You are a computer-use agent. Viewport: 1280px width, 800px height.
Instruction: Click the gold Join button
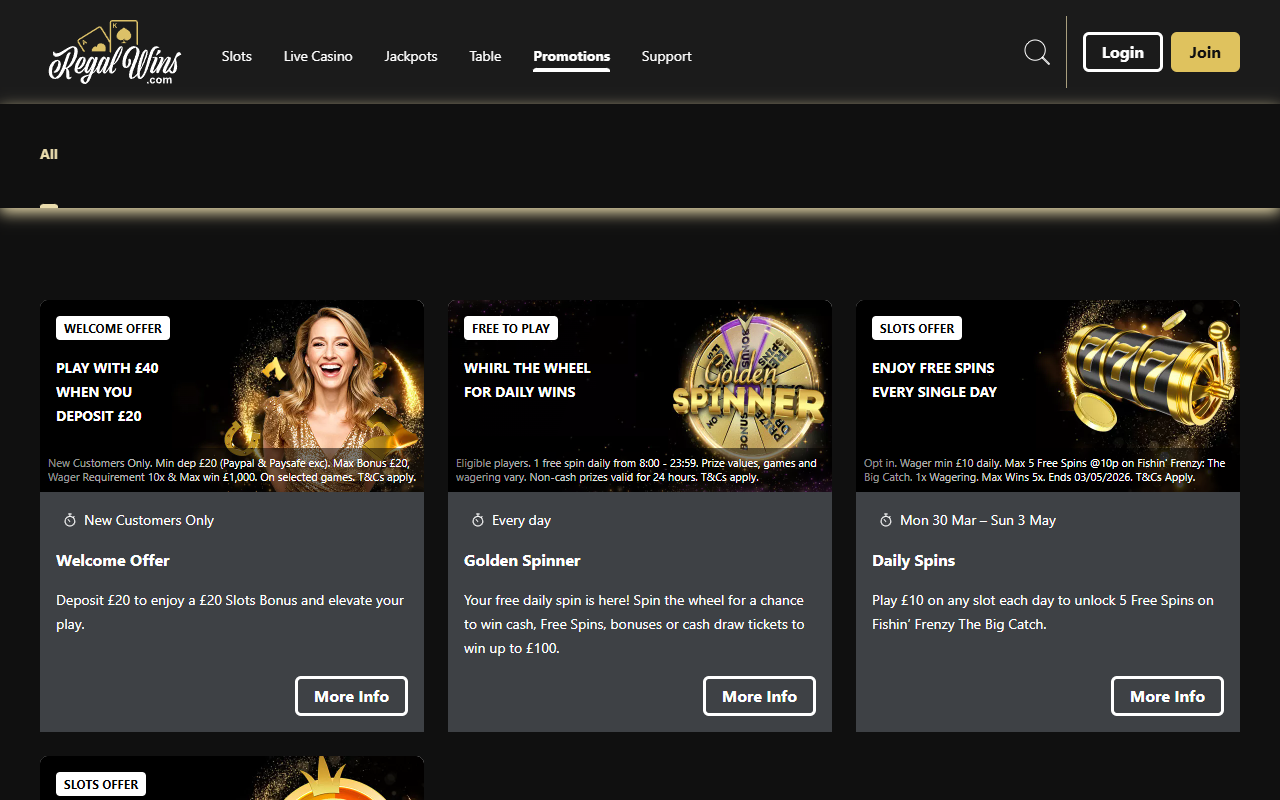point(1205,52)
